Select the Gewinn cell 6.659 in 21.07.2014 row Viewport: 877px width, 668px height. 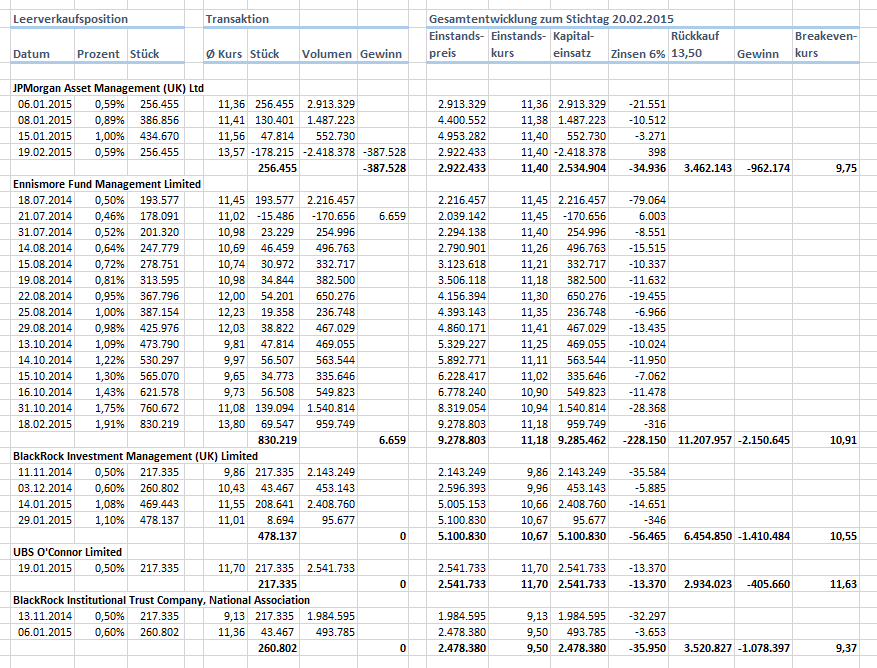(x=393, y=216)
